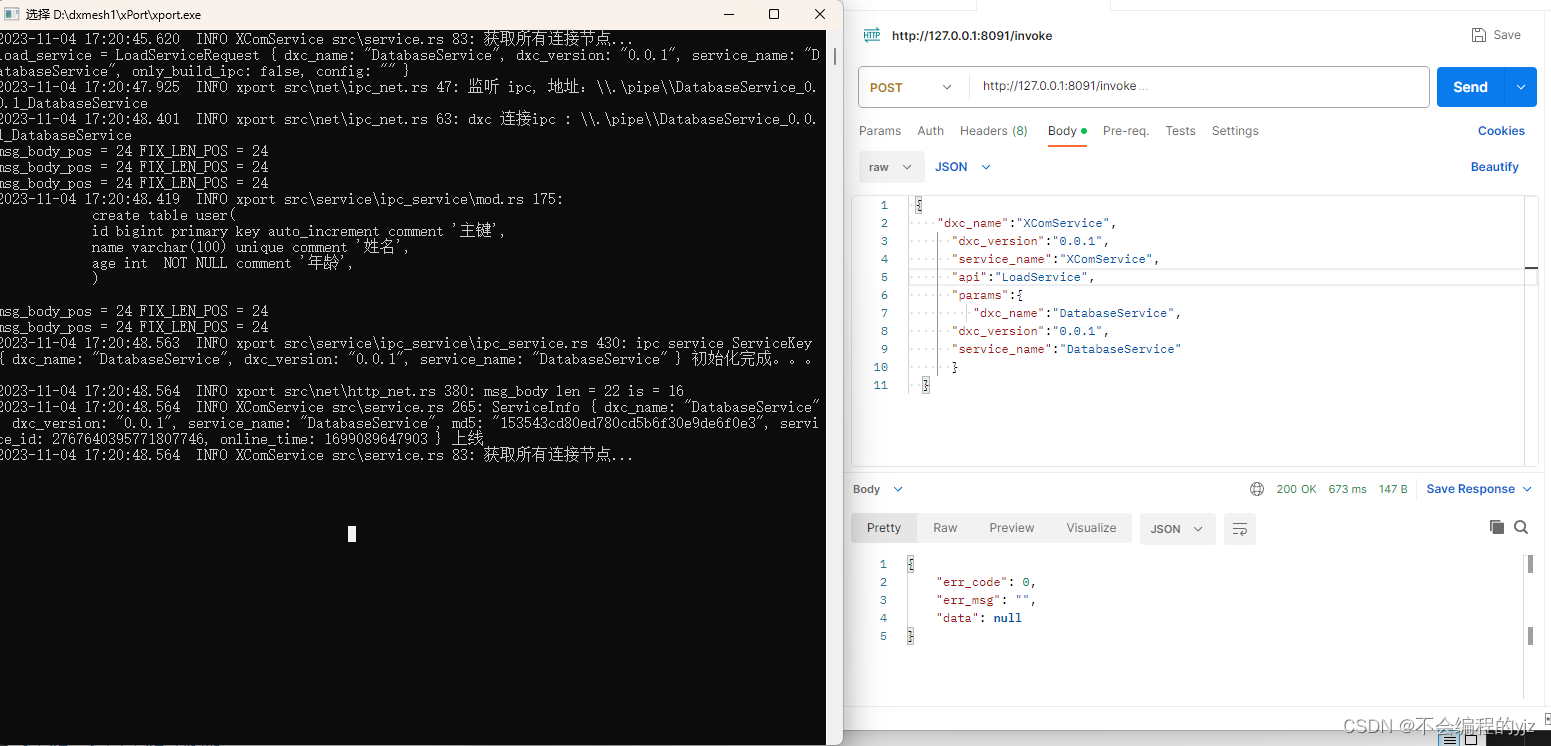Click the "data": null response line

pos(979,618)
